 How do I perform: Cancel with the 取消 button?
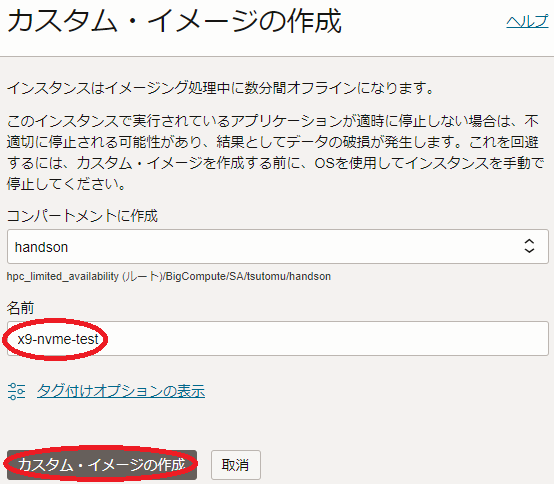coord(236,465)
